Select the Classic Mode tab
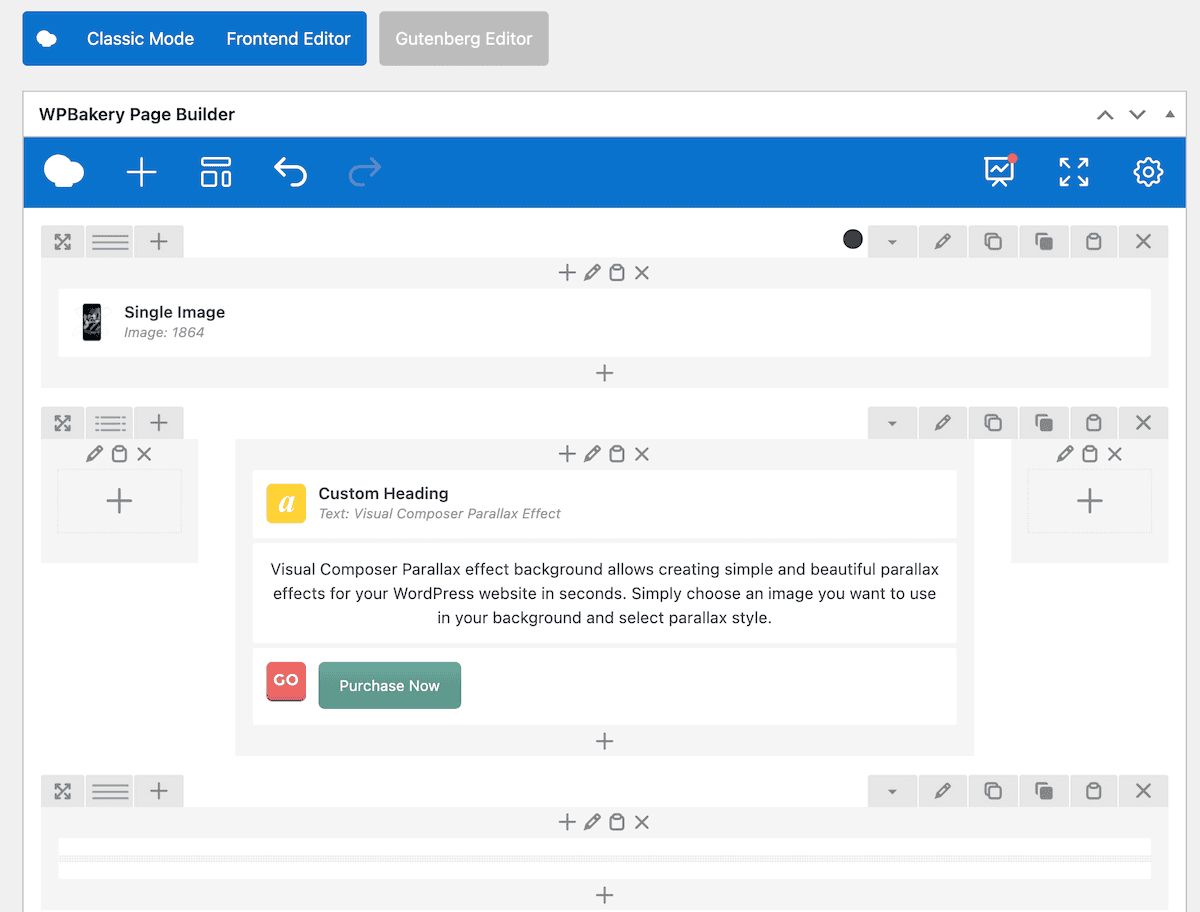The image size is (1200, 912). click(x=140, y=38)
